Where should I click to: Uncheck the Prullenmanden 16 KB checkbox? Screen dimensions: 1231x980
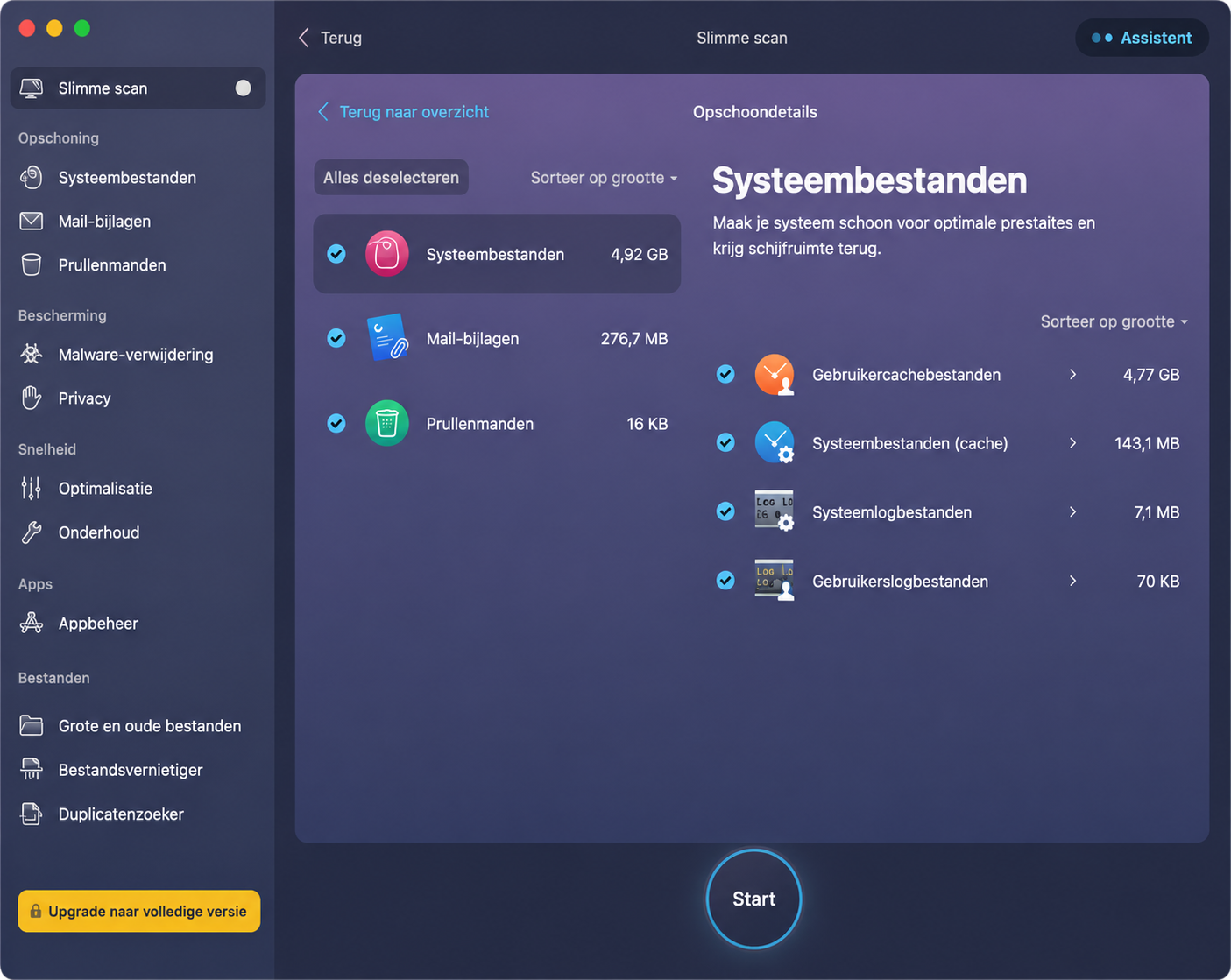pyautogui.click(x=336, y=423)
